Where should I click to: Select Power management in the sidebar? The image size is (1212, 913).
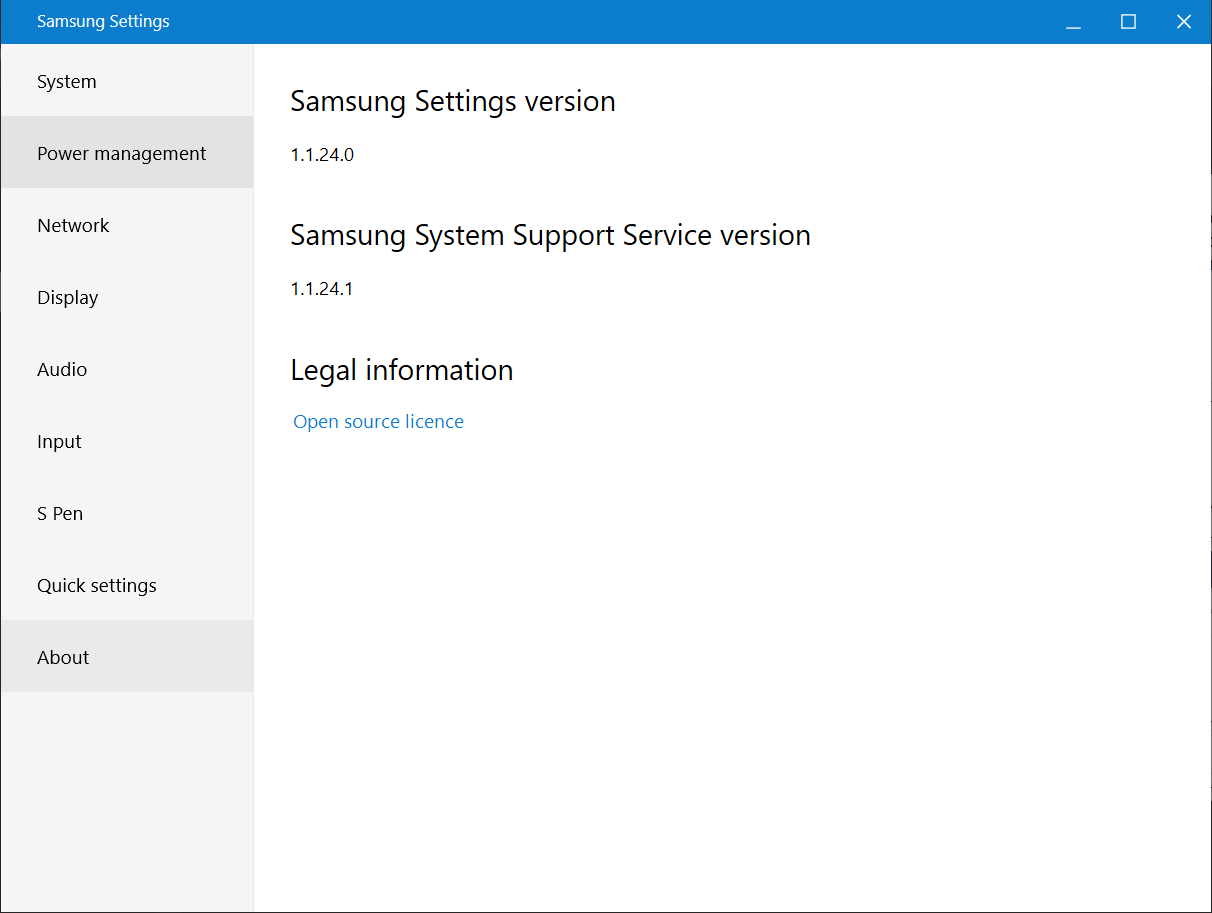pos(127,153)
